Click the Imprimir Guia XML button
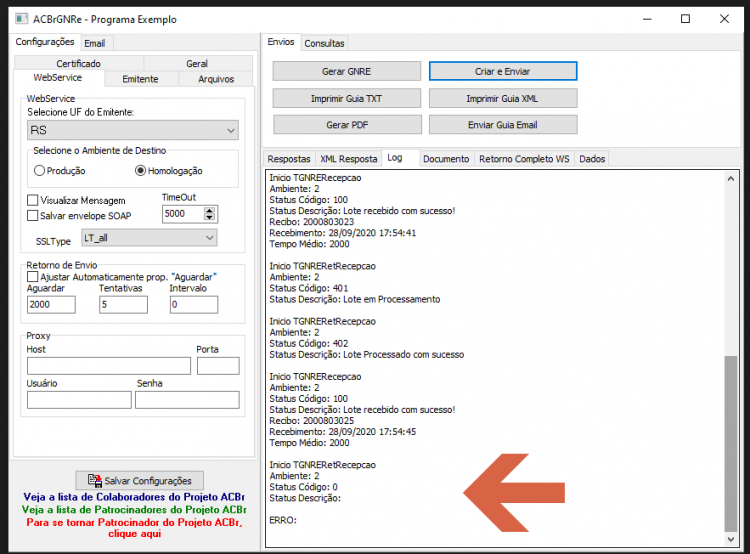This screenshot has height=554, width=750. (x=503, y=99)
